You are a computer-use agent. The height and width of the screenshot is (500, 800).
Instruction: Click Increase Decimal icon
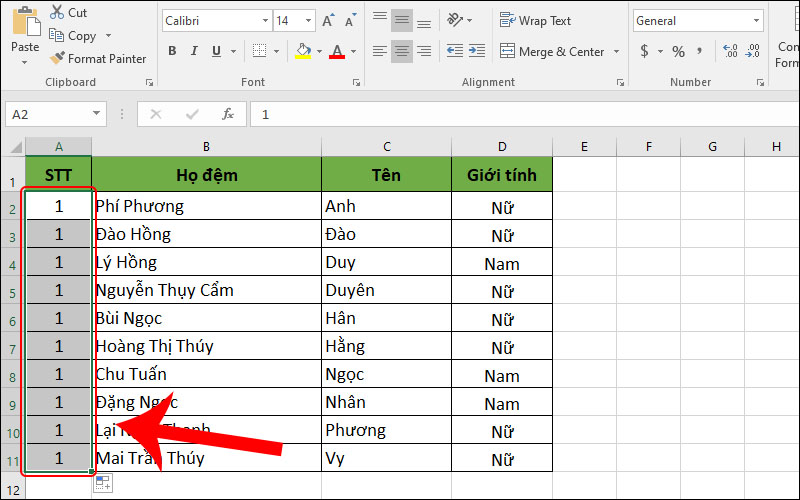pos(731,51)
